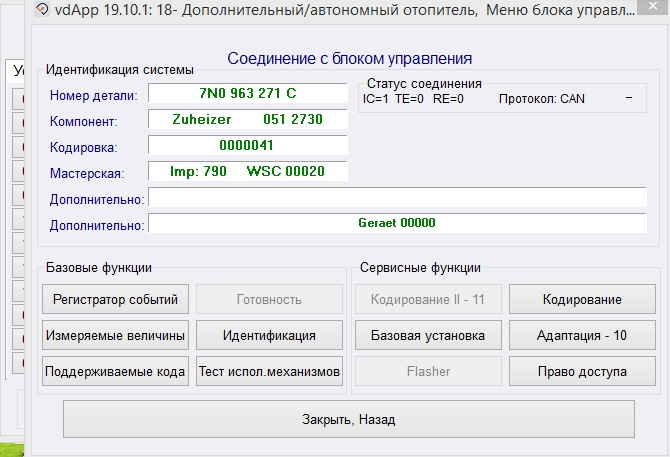Click part number field 7N0 963 271 C
Viewport: 670px width, 457px height.
pyautogui.click(x=248, y=93)
